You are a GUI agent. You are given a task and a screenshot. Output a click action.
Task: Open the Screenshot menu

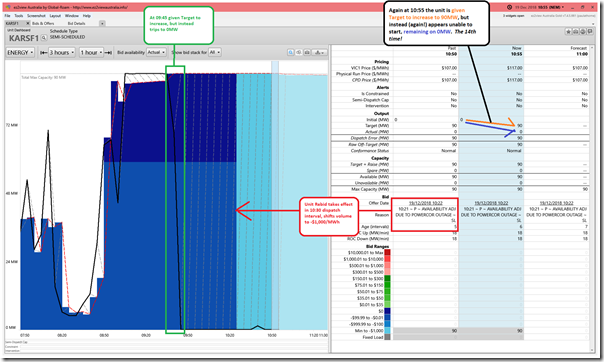point(36,16)
